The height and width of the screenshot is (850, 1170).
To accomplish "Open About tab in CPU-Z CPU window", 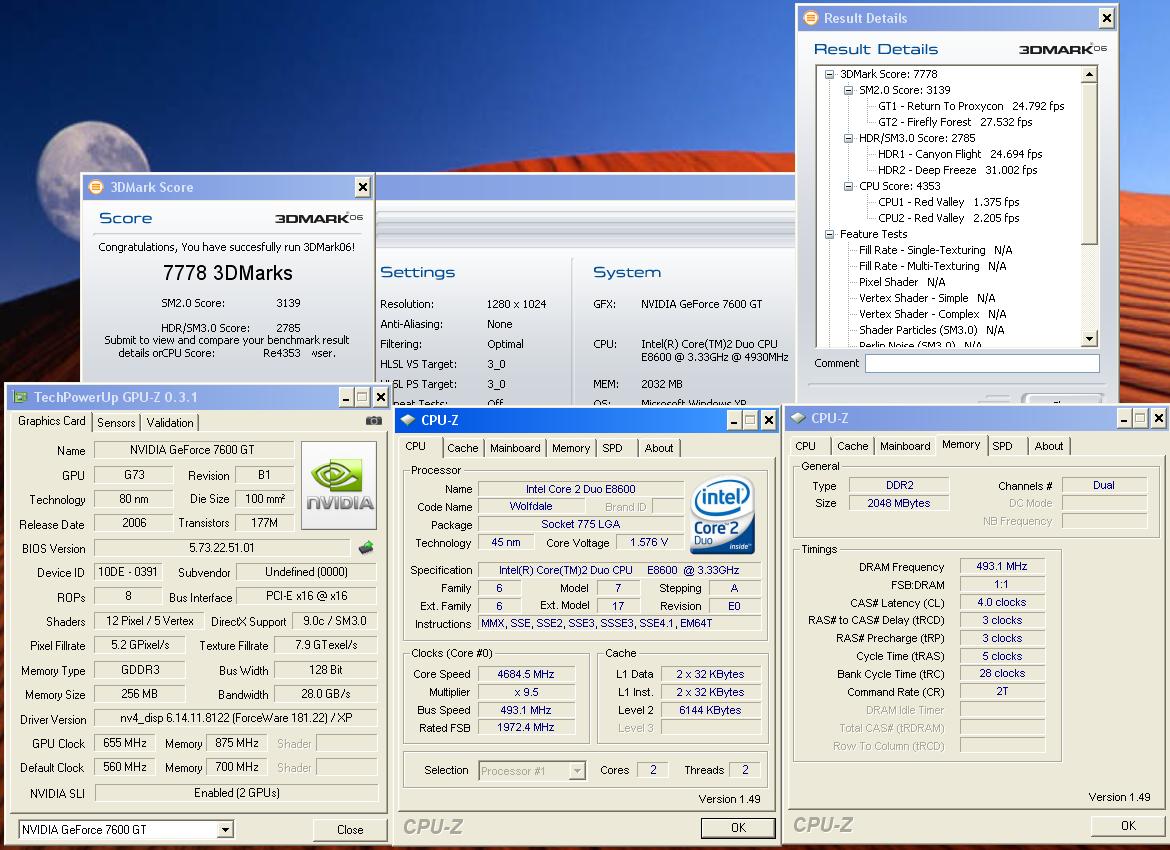I will (x=659, y=448).
